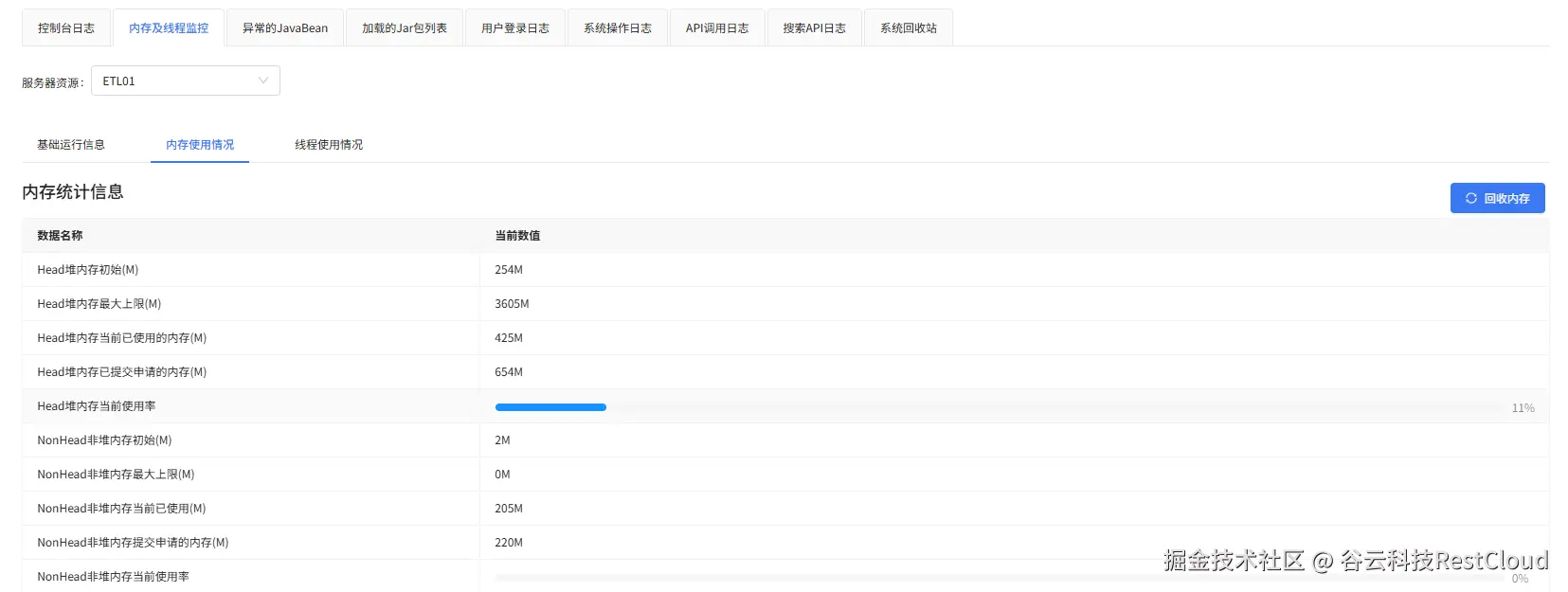
Task: Select the 搜索API日志 tab
Action: point(815,27)
